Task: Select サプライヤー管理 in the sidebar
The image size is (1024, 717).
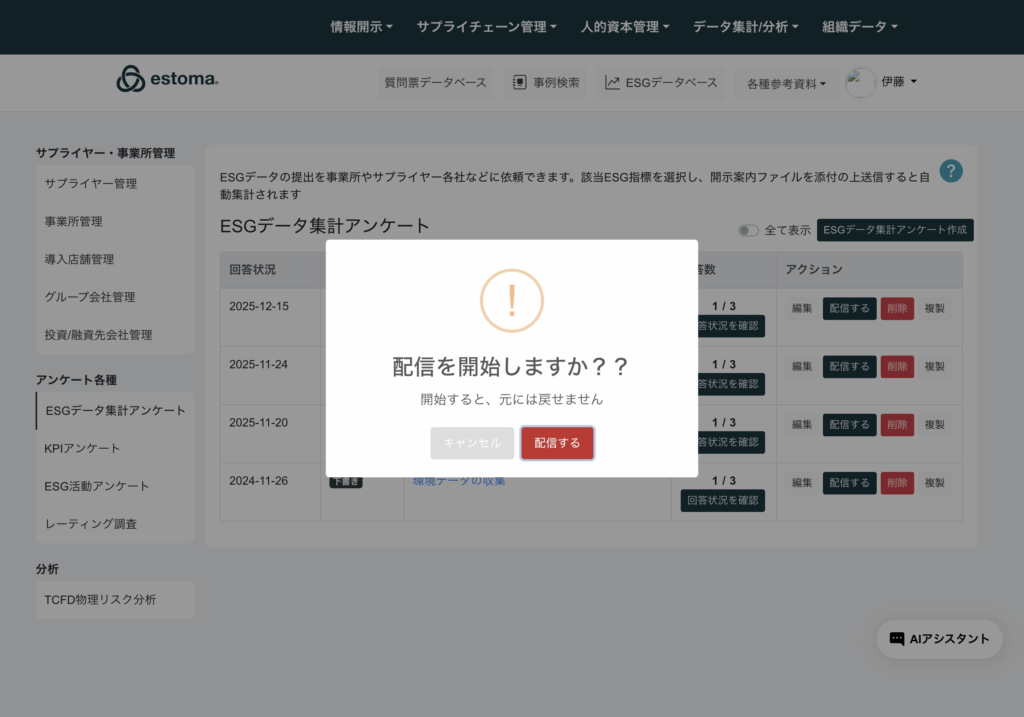Action: pos(91,184)
